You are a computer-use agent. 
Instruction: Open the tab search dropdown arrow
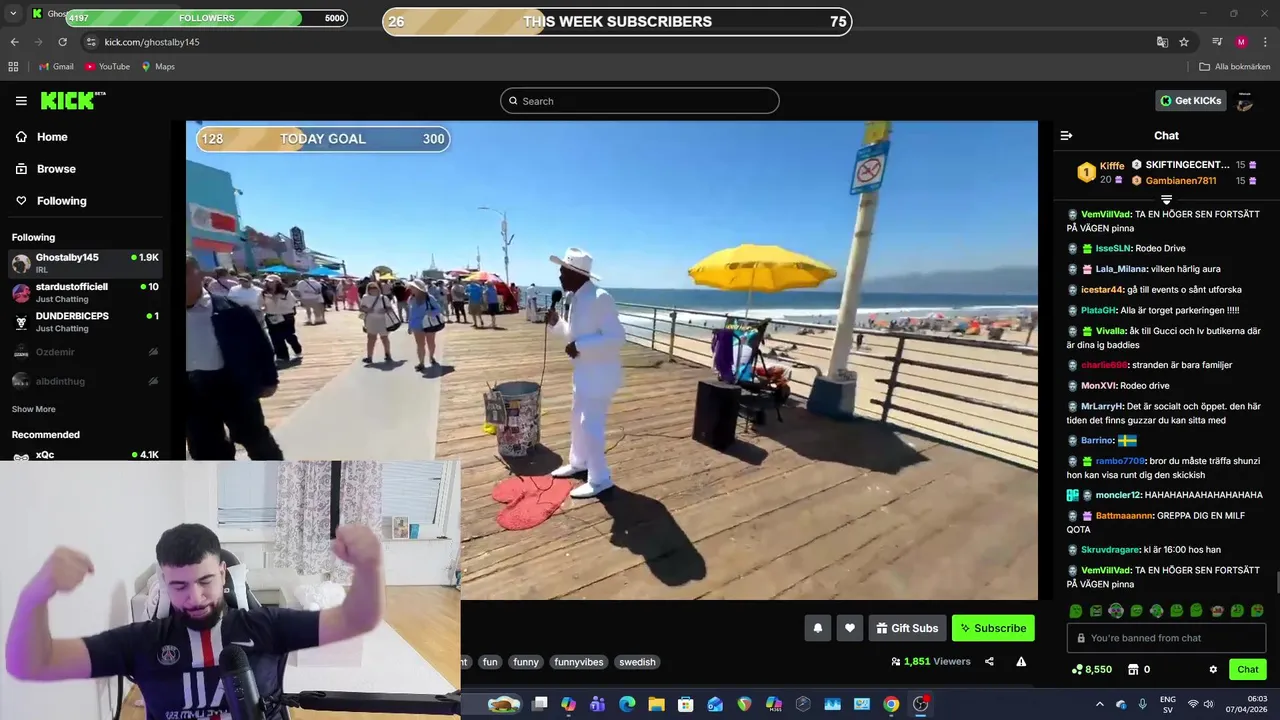[13, 14]
